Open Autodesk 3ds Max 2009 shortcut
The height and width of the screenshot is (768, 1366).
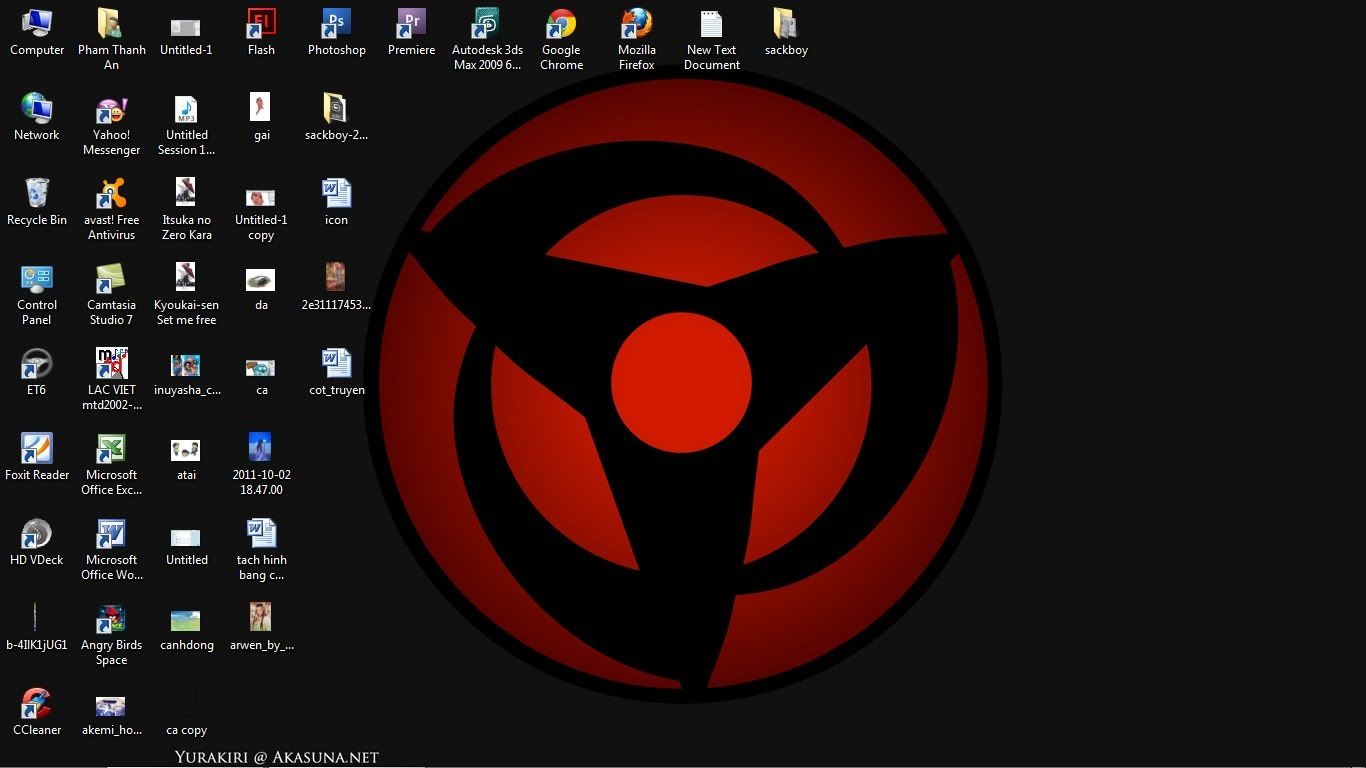(x=487, y=39)
